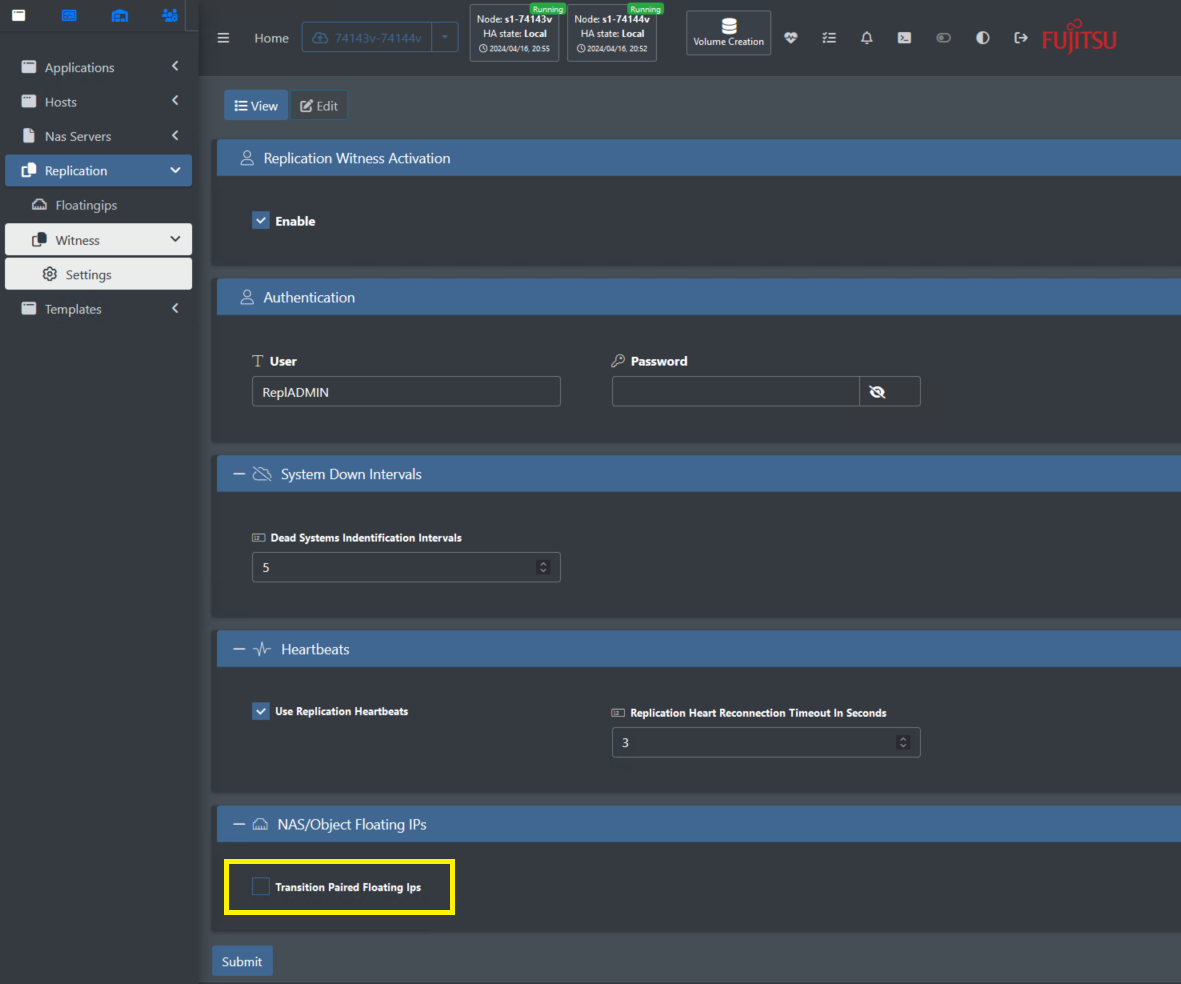
Task: Collapse the Heartbeats section
Action: click(x=239, y=649)
